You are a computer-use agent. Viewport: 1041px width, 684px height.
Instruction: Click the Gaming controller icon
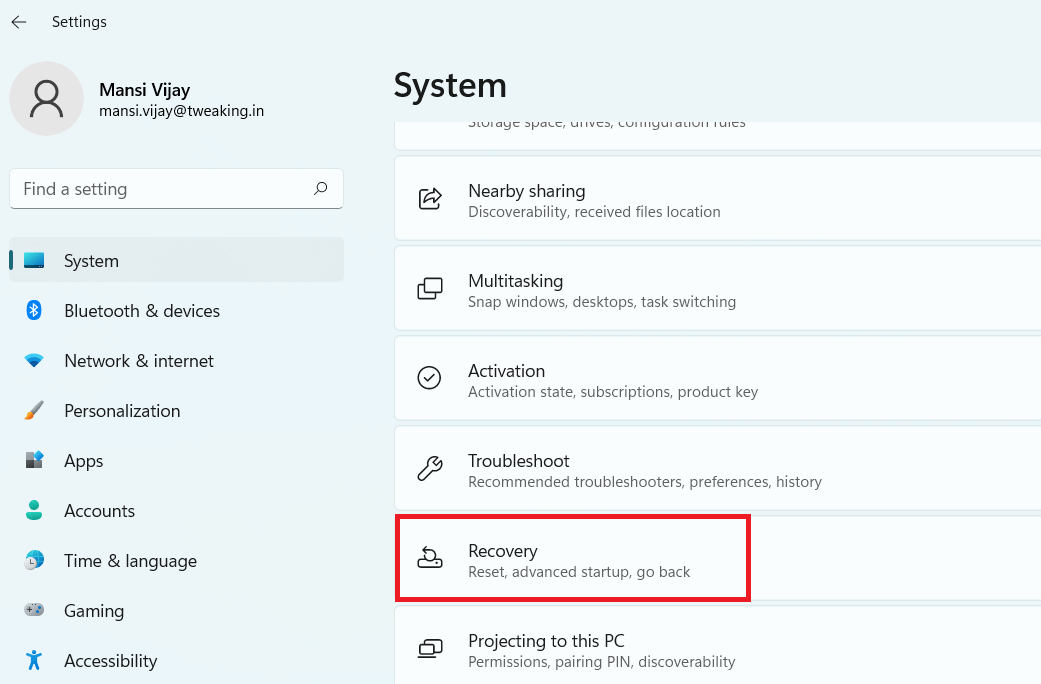click(34, 610)
